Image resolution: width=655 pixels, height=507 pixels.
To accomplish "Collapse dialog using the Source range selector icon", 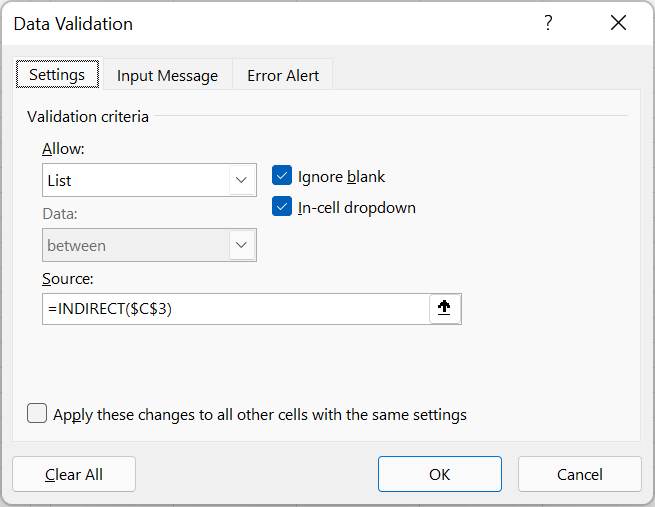I will [x=444, y=309].
